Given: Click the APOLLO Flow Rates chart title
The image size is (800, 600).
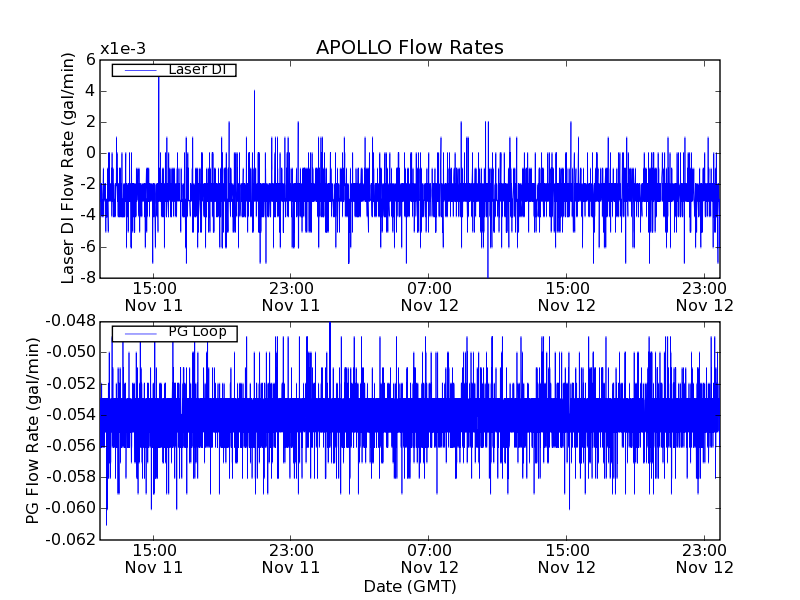Looking at the screenshot, I should coord(409,48).
